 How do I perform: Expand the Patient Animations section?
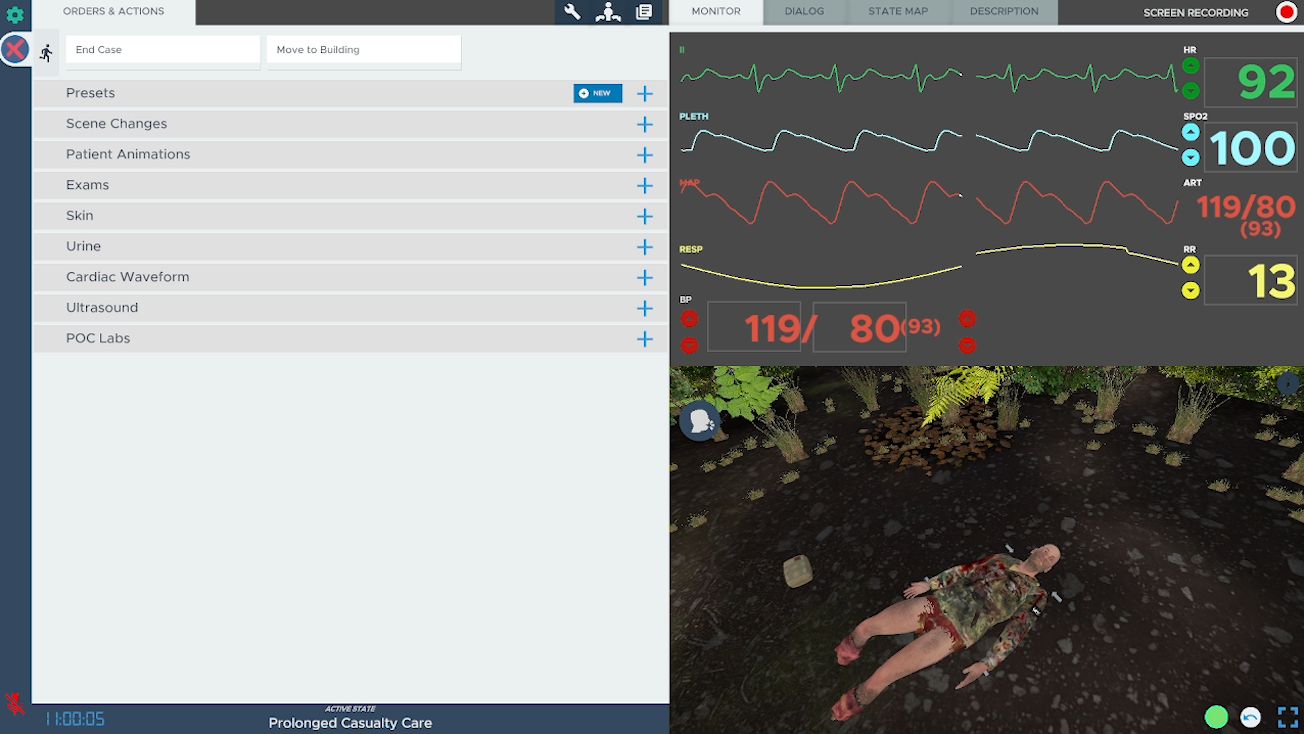(x=644, y=155)
